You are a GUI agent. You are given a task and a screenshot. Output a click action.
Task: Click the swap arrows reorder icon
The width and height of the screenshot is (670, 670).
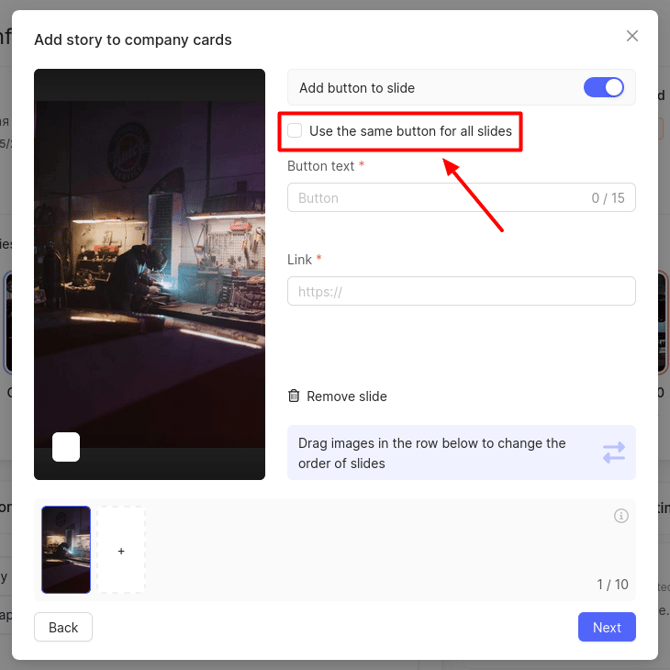pyautogui.click(x=613, y=453)
